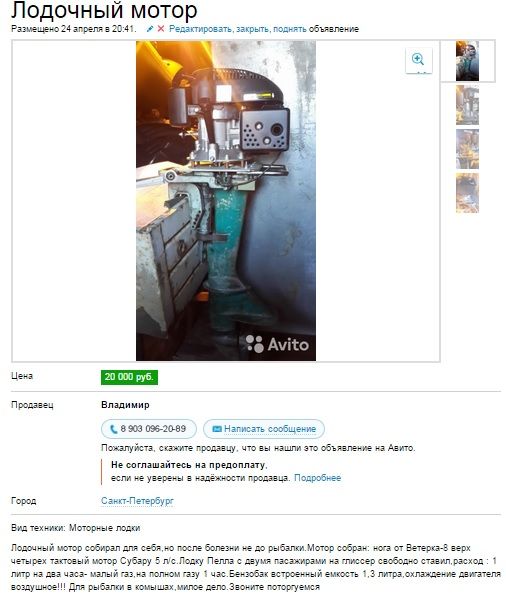
Task: Click the phone handset icon
Action: [113, 429]
